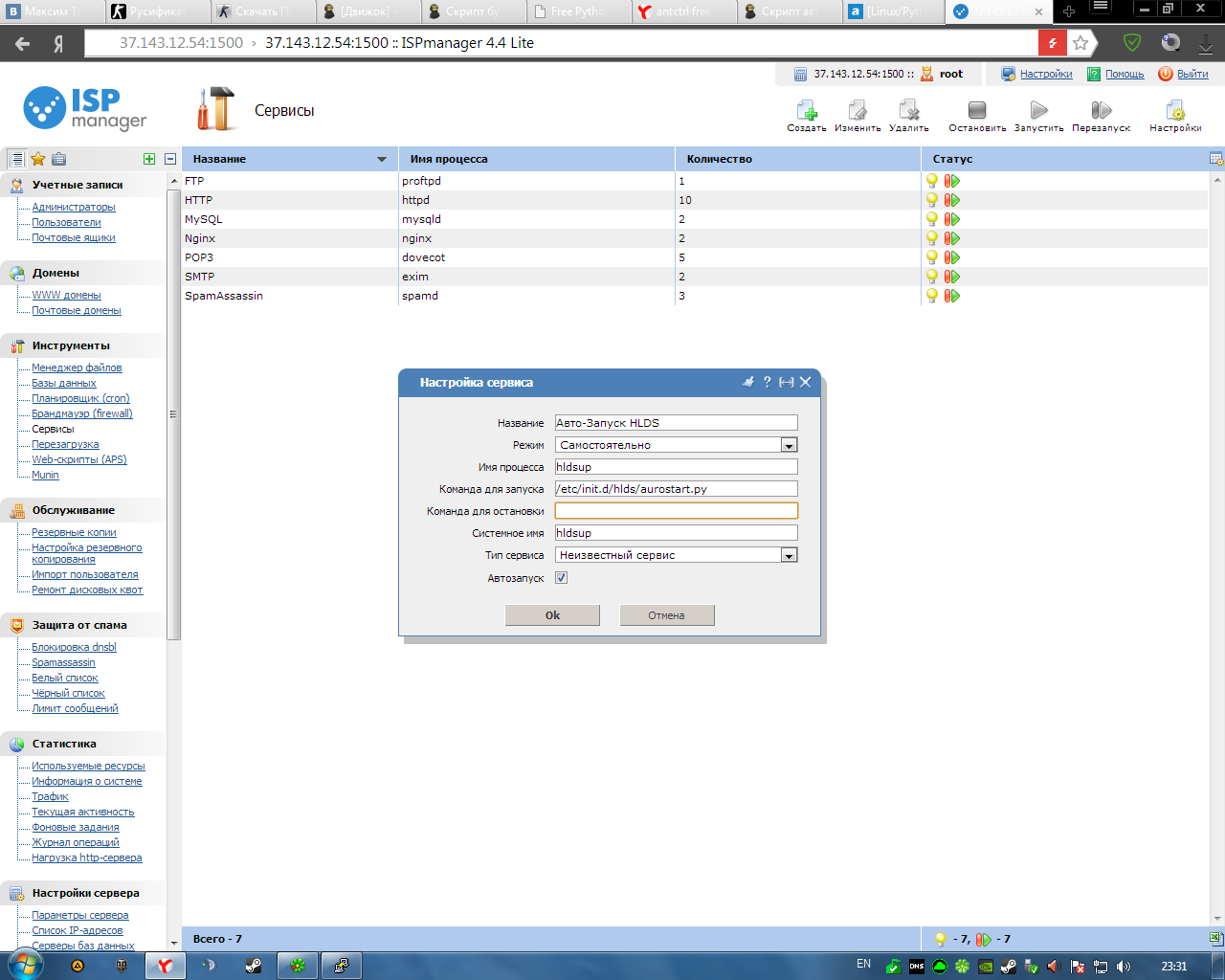
Task: Collapse the Учетные записи section header
Action: [x=83, y=185]
